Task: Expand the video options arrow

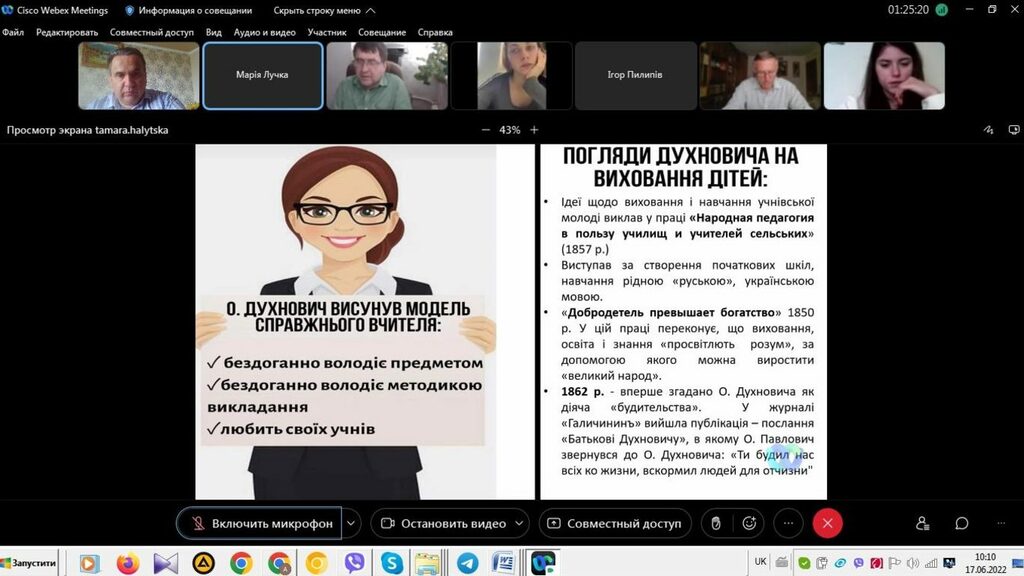Action: (518, 523)
